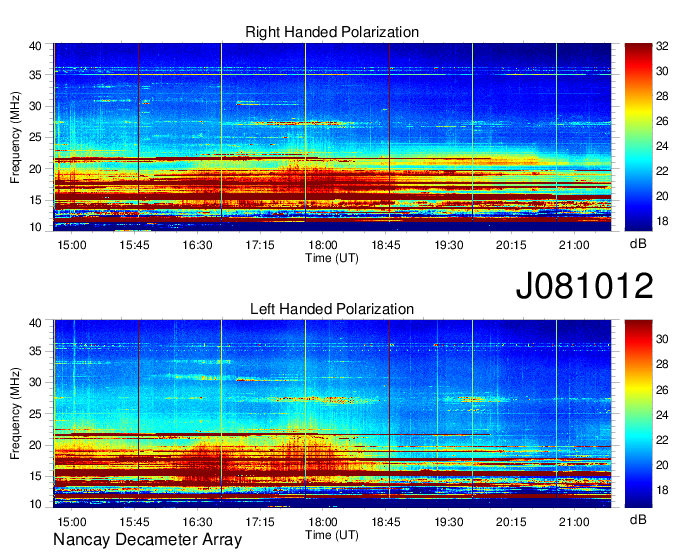680x552 pixels.
Task: Click the "dB" label under the left-handed plot's colorbar
Action: click(638, 519)
